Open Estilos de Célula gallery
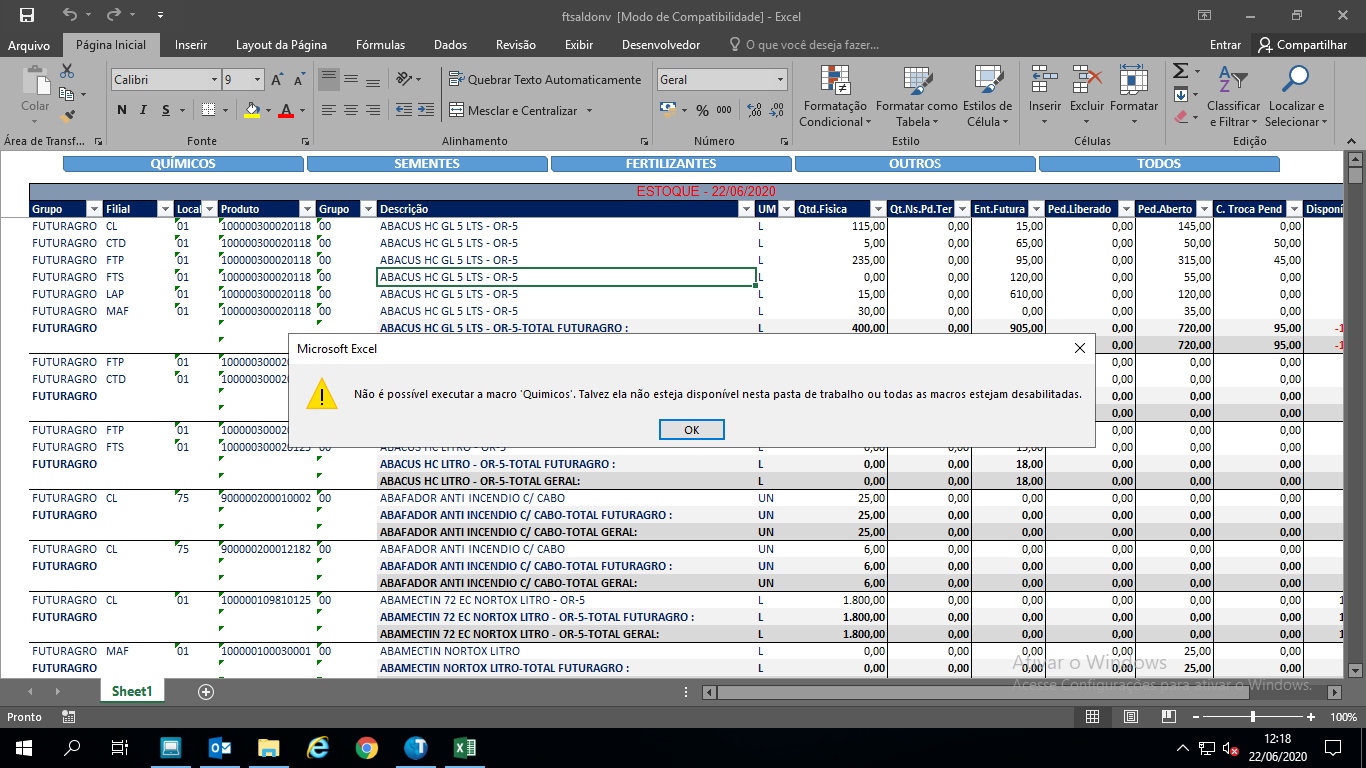This screenshot has width=1366, height=768. coord(987,97)
